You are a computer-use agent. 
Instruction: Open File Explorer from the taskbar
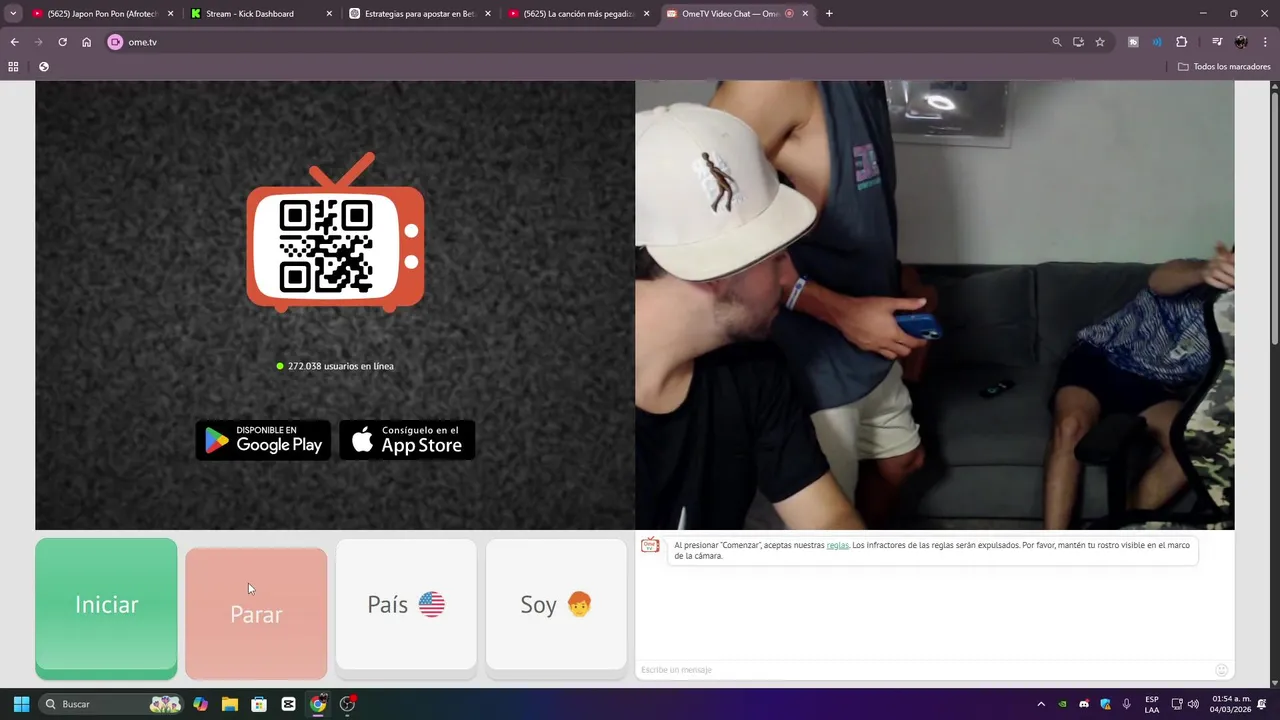coord(230,704)
